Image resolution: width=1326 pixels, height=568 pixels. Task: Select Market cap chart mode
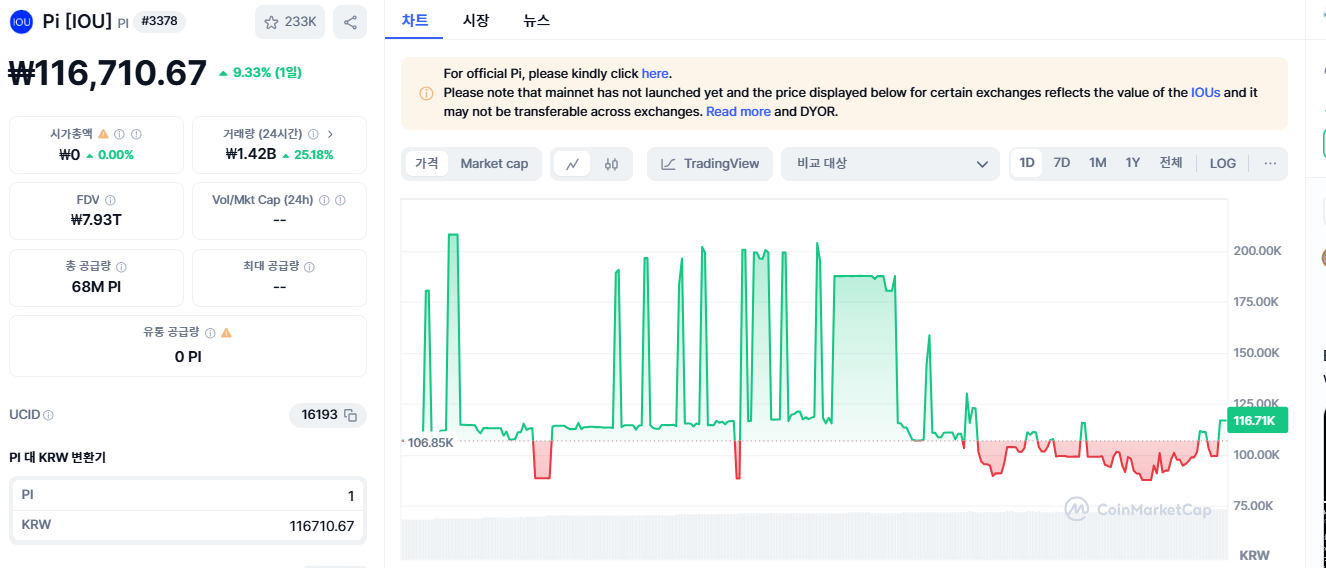click(494, 164)
